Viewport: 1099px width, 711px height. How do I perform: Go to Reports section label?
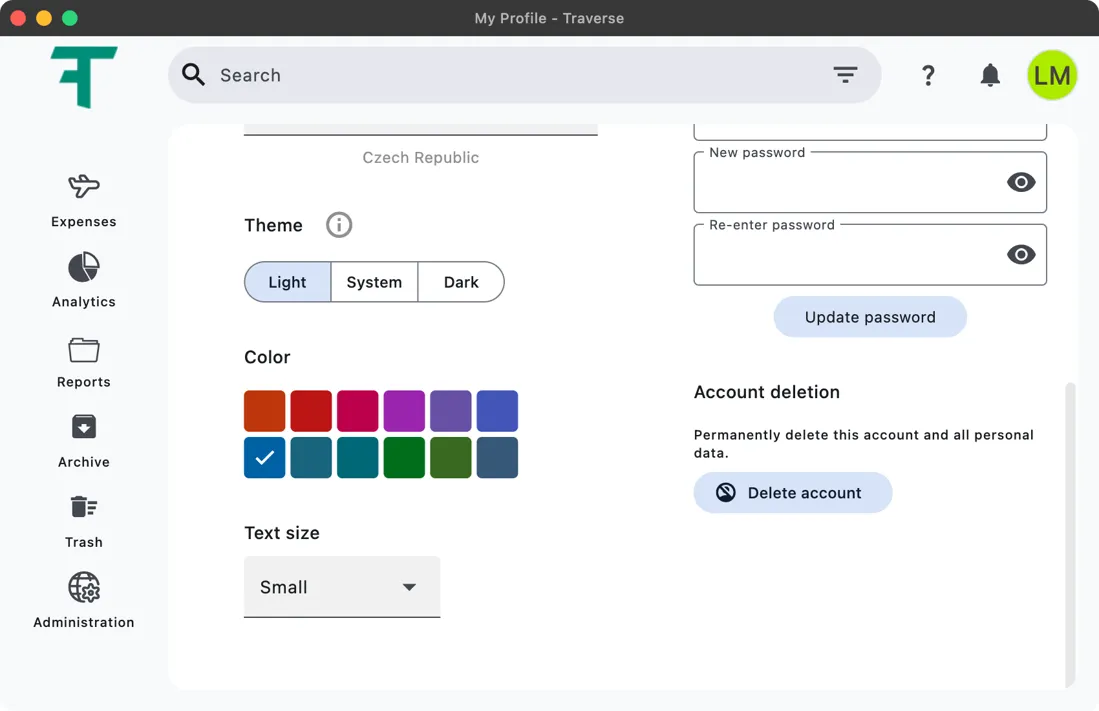click(x=83, y=382)
